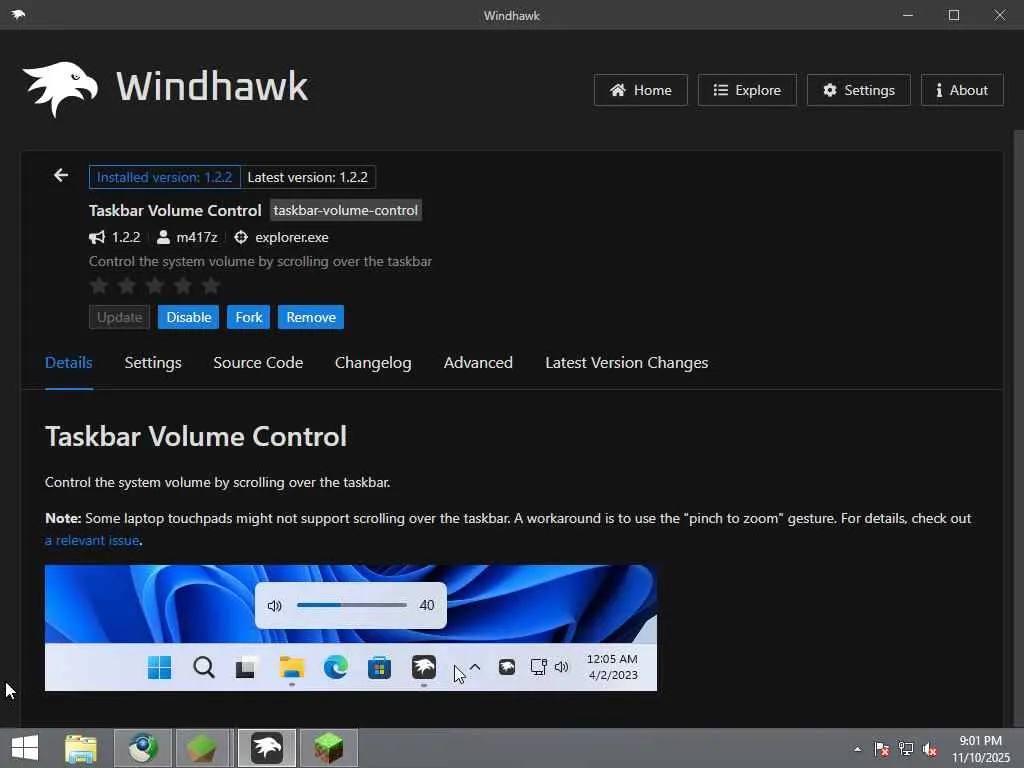Click the target process crosshair icon
This screenshot has height=768, width=1024.
[241, 237]
